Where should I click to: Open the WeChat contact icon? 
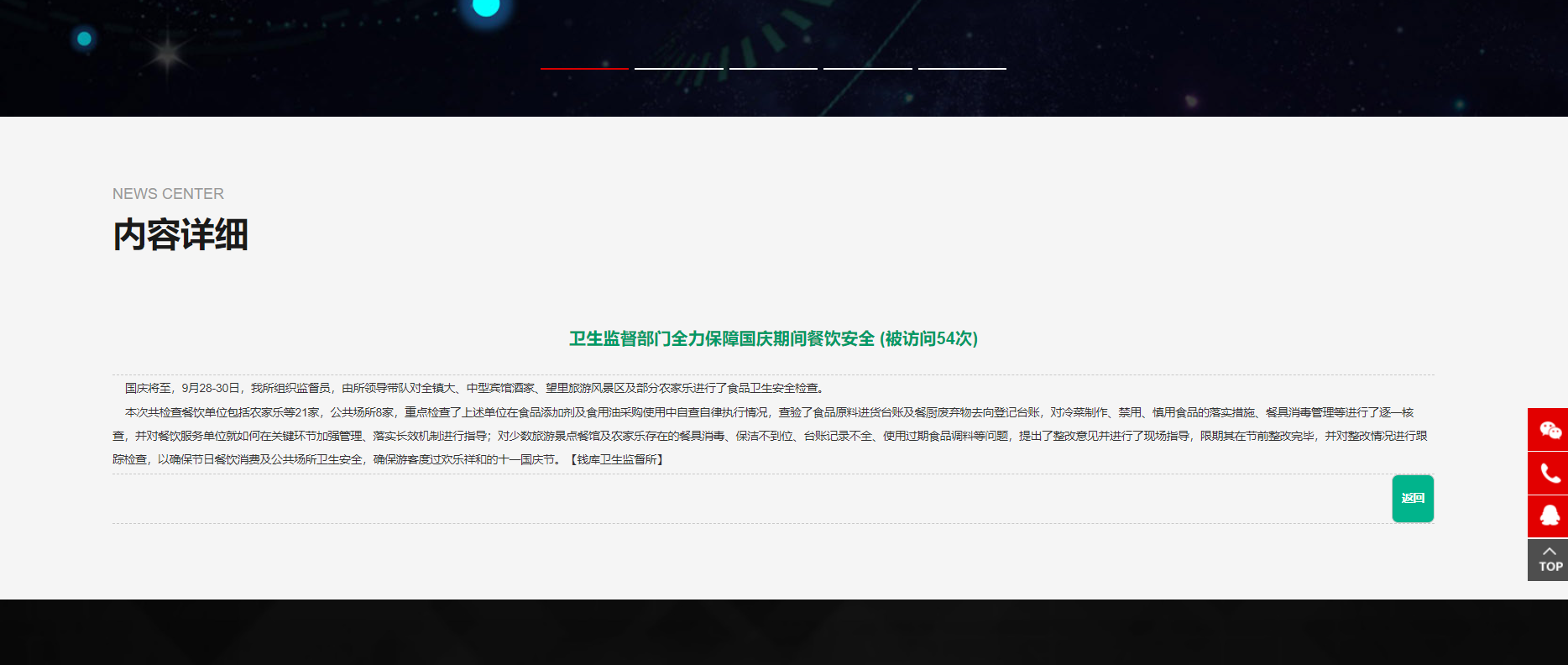pyautogui.click(x=1548, y=430)
